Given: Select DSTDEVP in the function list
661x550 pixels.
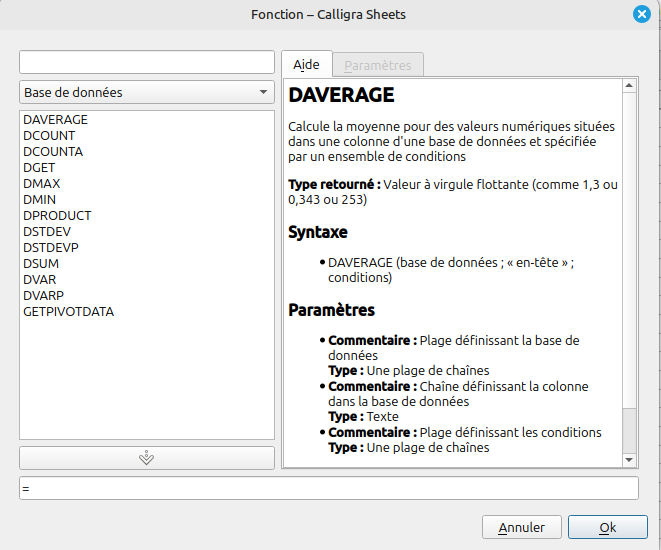Looking at the screenshot, I should click(147, 248).
